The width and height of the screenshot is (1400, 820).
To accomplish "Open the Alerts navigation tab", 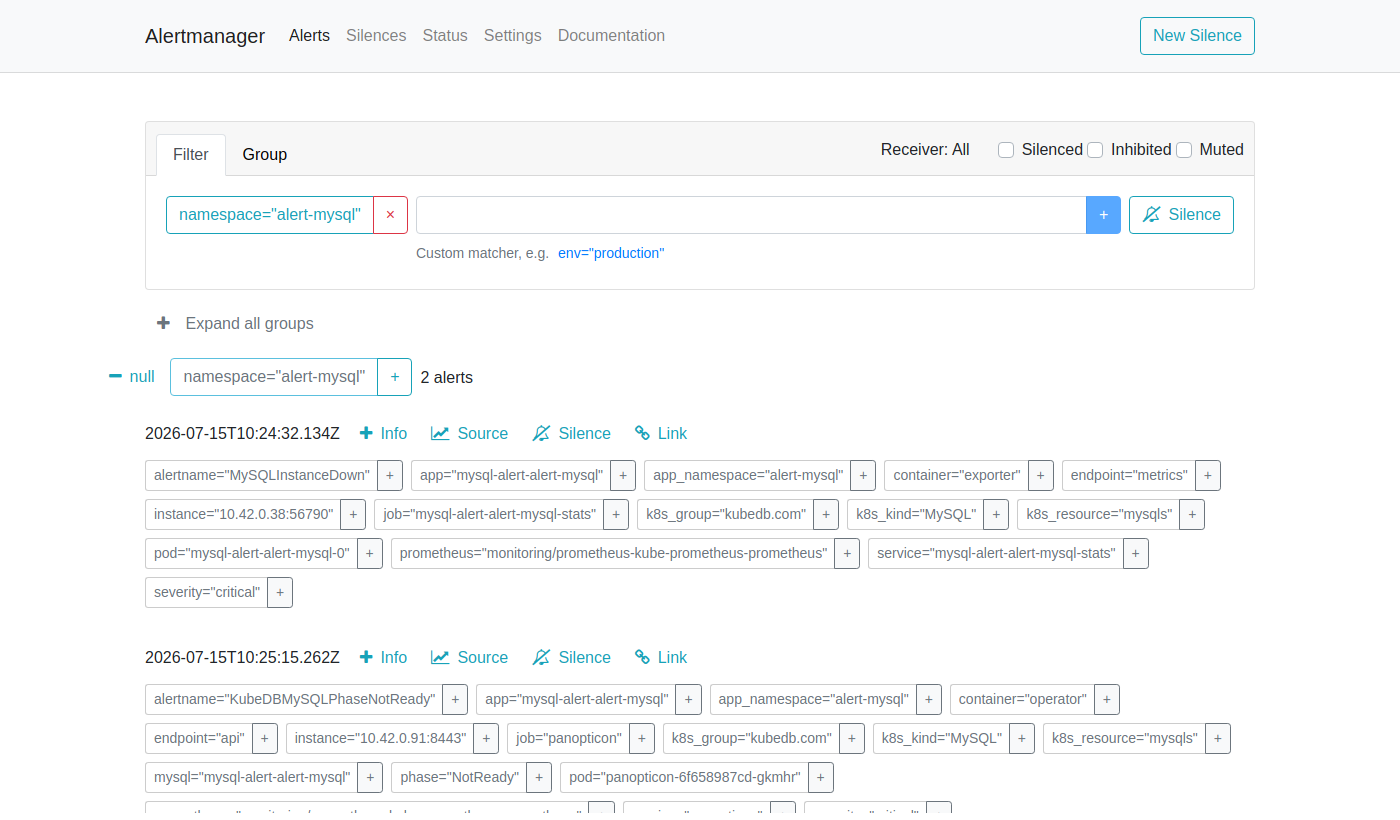I will click(309, 35).
